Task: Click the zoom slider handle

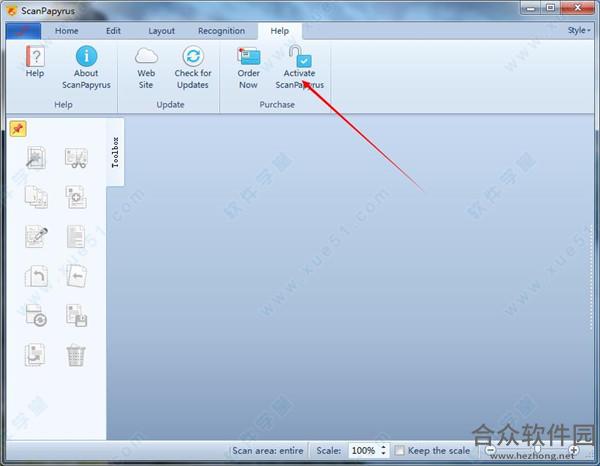Action: (x=538, y=450)
